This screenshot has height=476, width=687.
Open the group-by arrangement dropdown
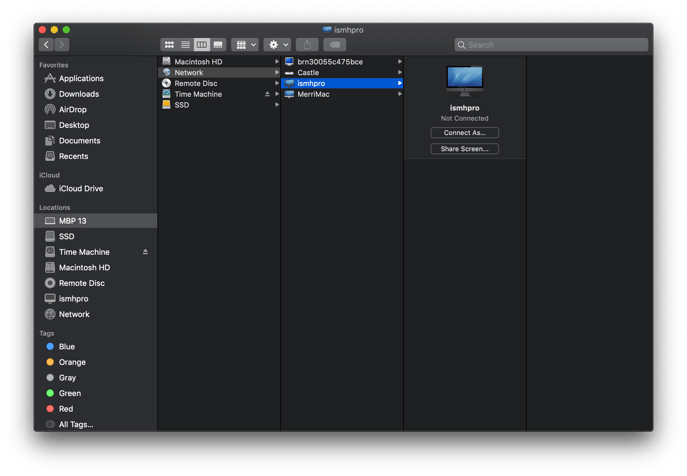tap(245, 44)
